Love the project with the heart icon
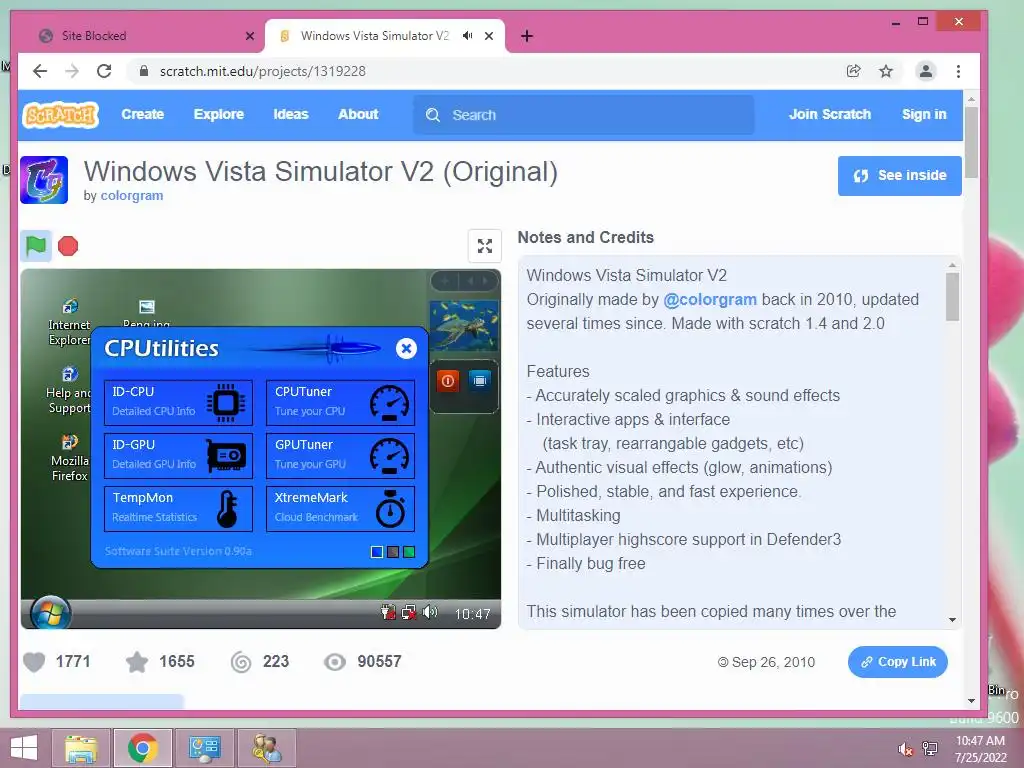Viewport: 1024px width, 768px height. click(34, 662)
